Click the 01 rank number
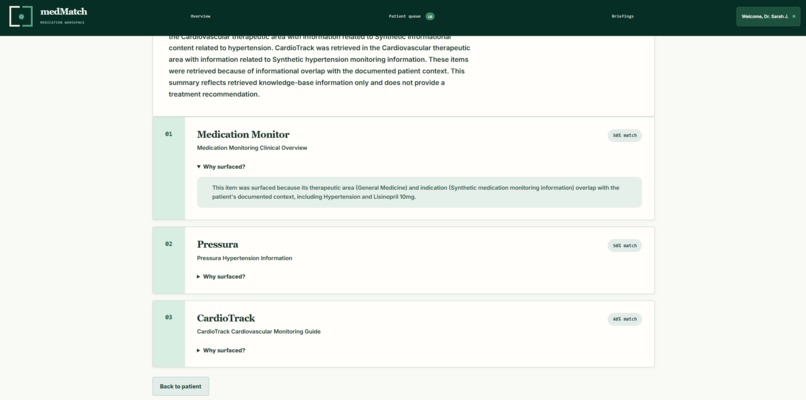 point(169,134)
